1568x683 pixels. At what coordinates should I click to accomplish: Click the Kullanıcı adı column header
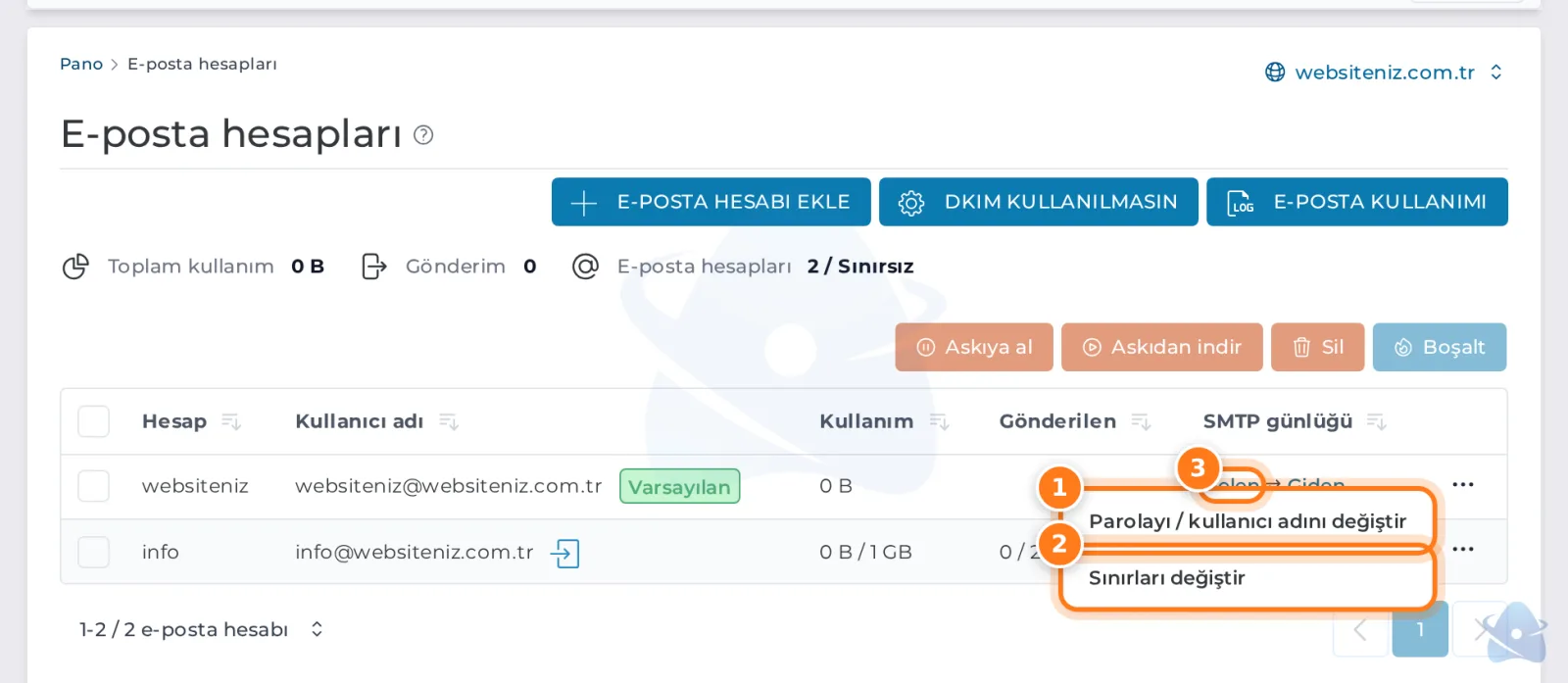pos(360,421)
